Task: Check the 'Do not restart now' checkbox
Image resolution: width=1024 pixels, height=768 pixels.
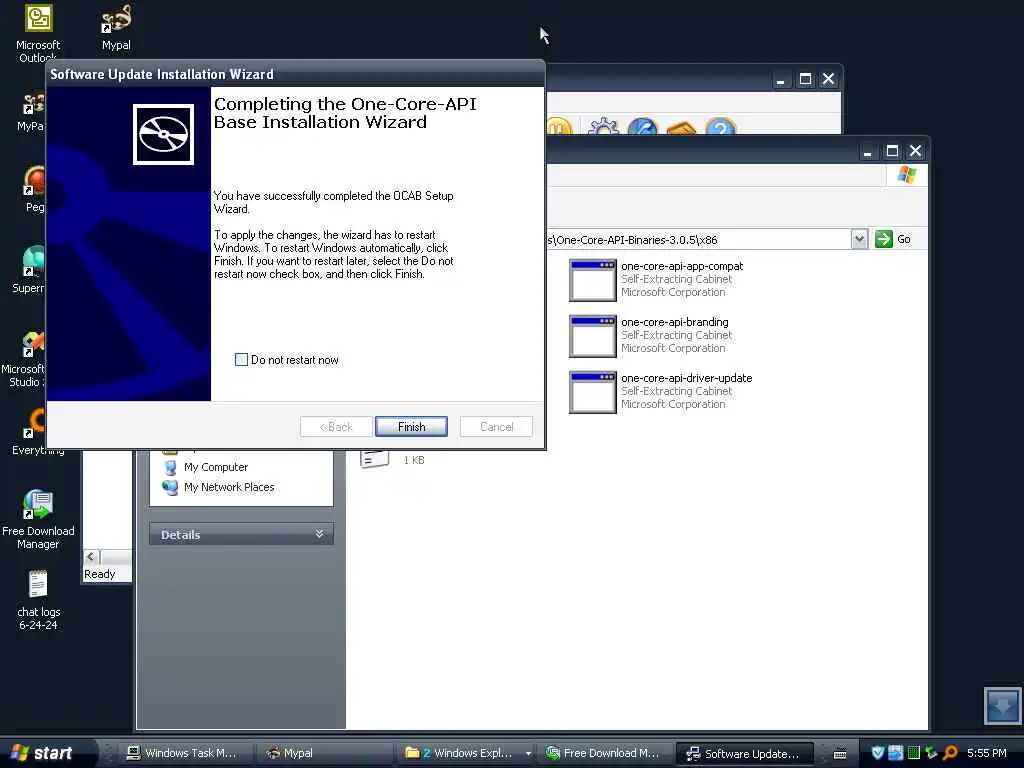Action: [241, 360]
